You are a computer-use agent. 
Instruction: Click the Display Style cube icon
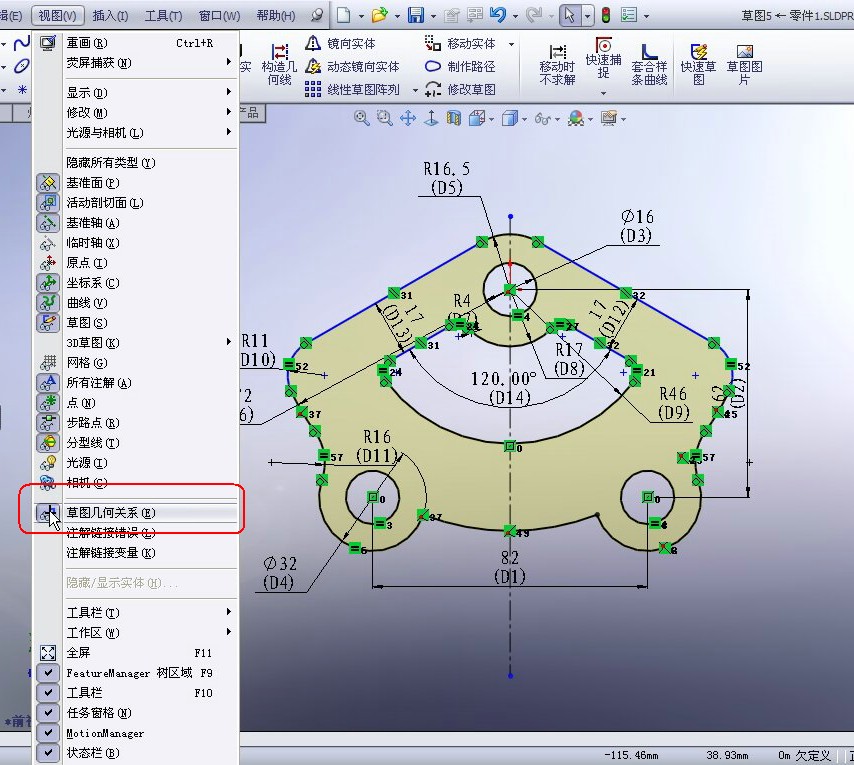509,118
